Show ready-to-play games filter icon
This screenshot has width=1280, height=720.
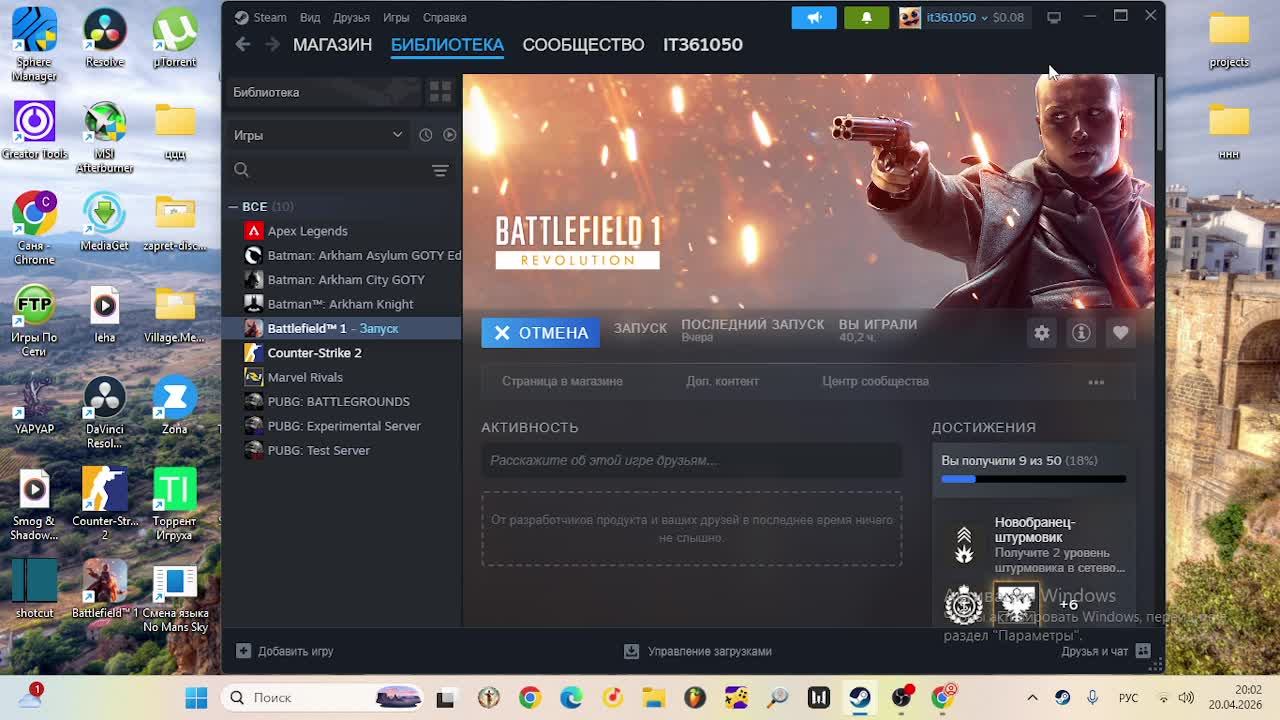(449, 135)
